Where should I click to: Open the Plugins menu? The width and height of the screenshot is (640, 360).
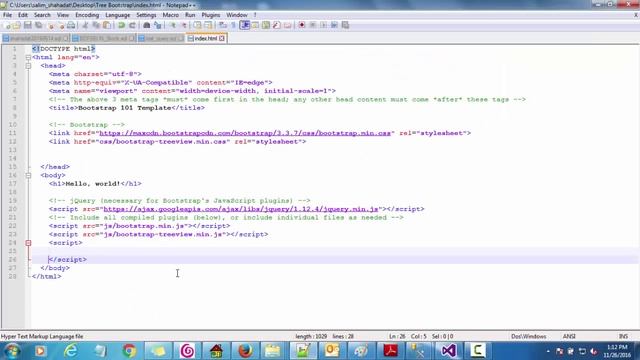pyautogui.click(x=211, y=15)
